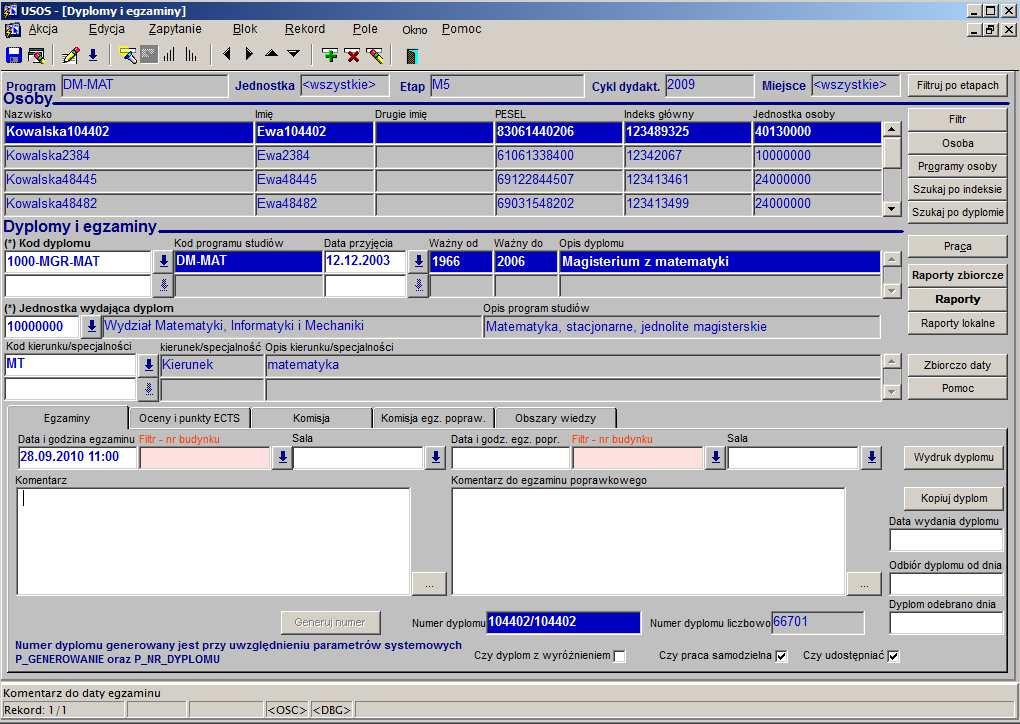The image size is (1020, 724).
Task: Click the Raporty zbiorcze button
Action: (x=957, y=275)
